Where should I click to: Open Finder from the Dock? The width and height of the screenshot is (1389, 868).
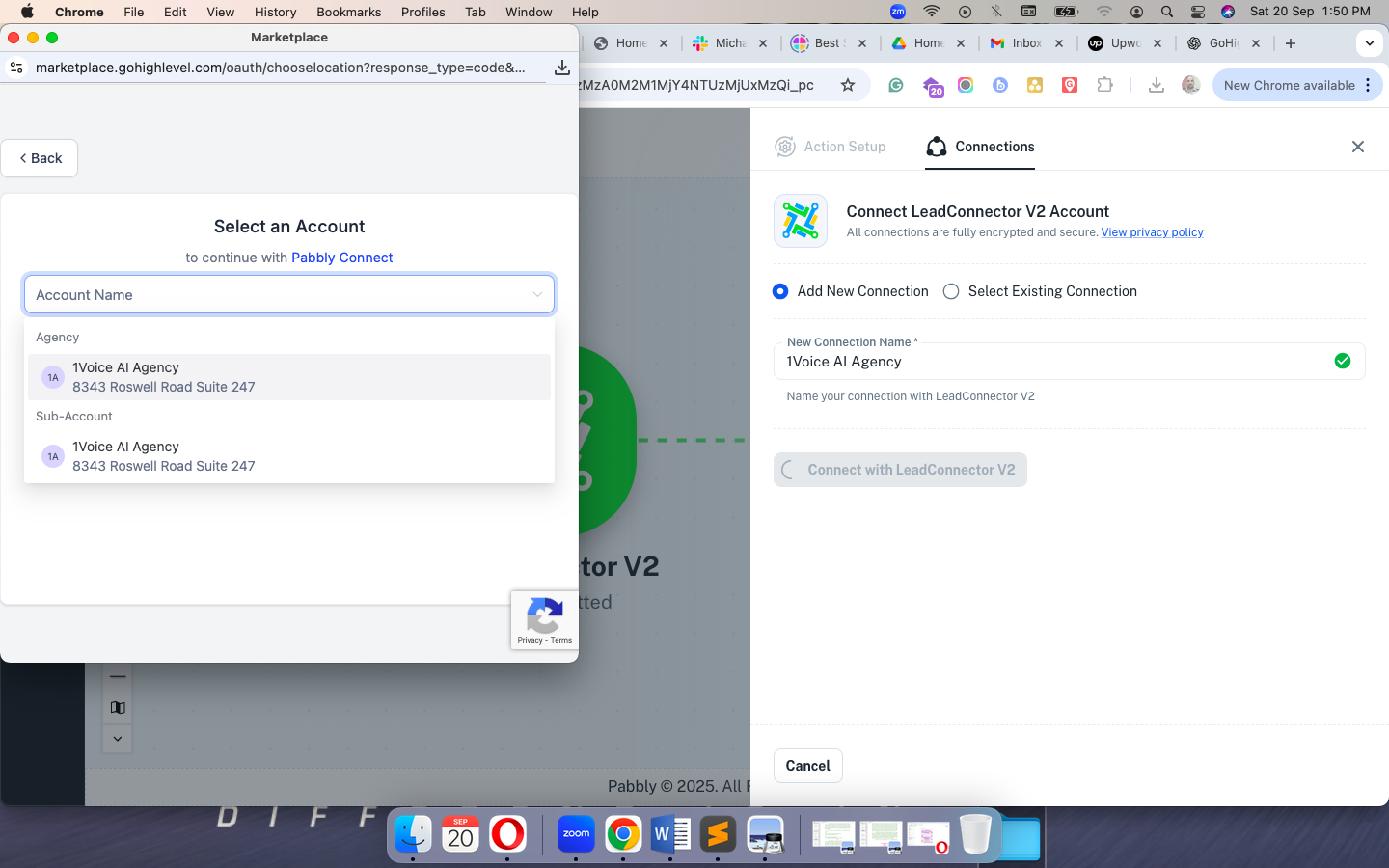coord(413,833)
